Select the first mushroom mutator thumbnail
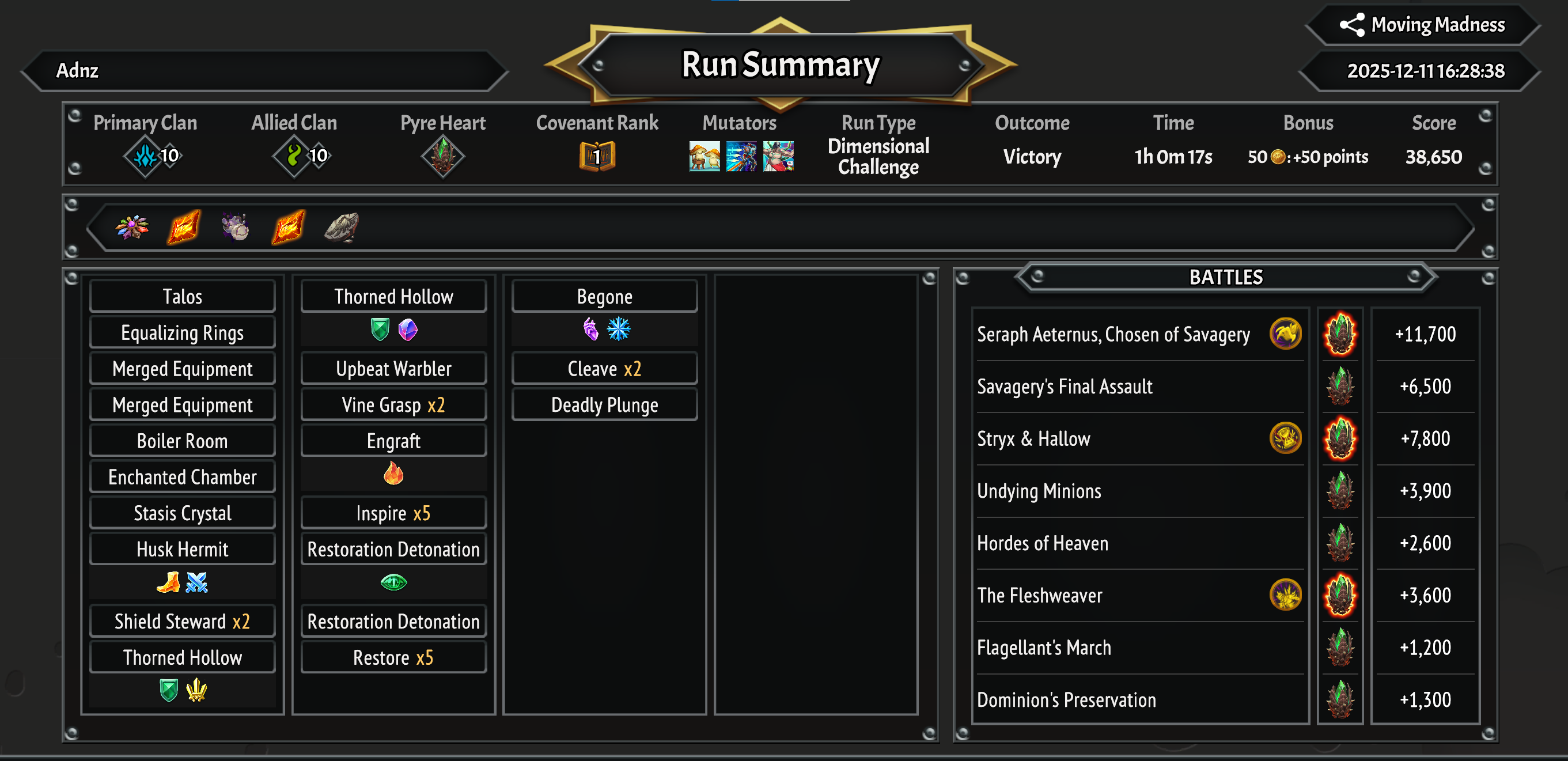Screen dimensions: 1568x761 pyautogui.click(x=705, y=157)
